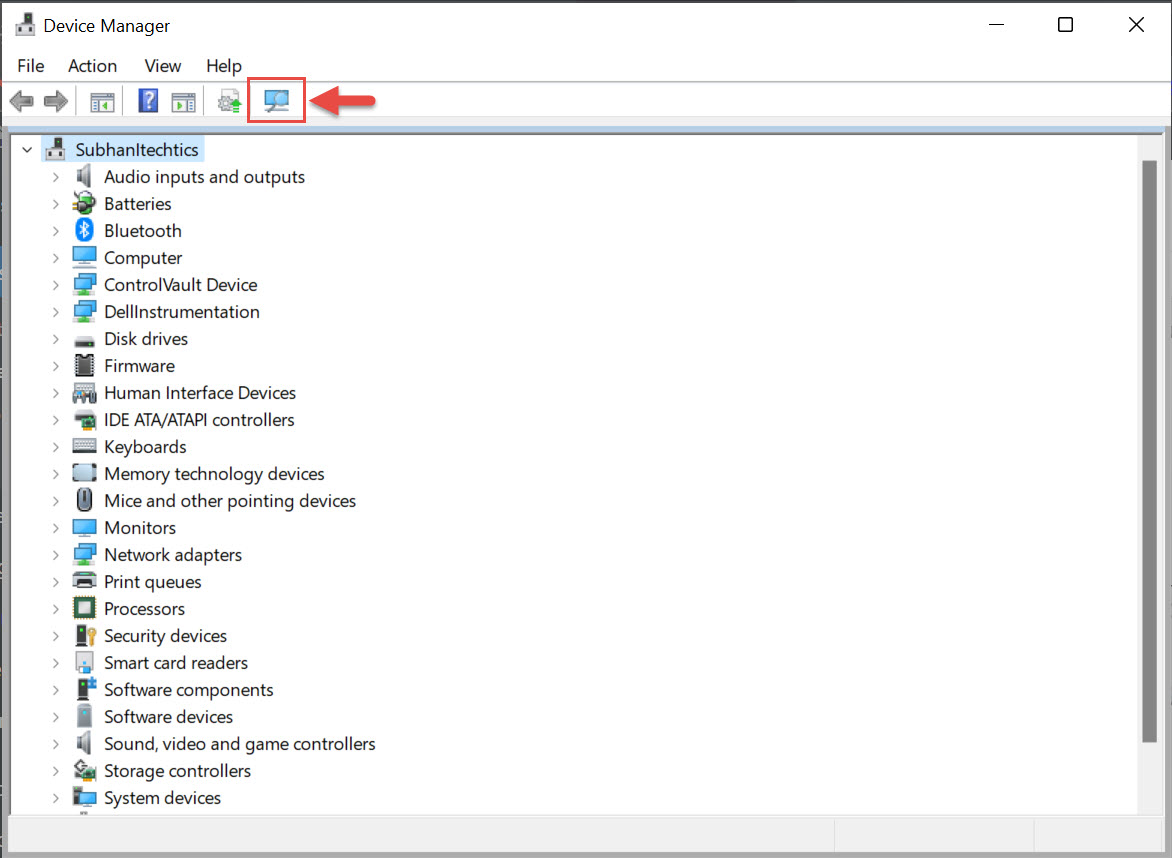Click the Scan for hardware changes icon
The image size is (1172, 858).
tap(275, 100)
